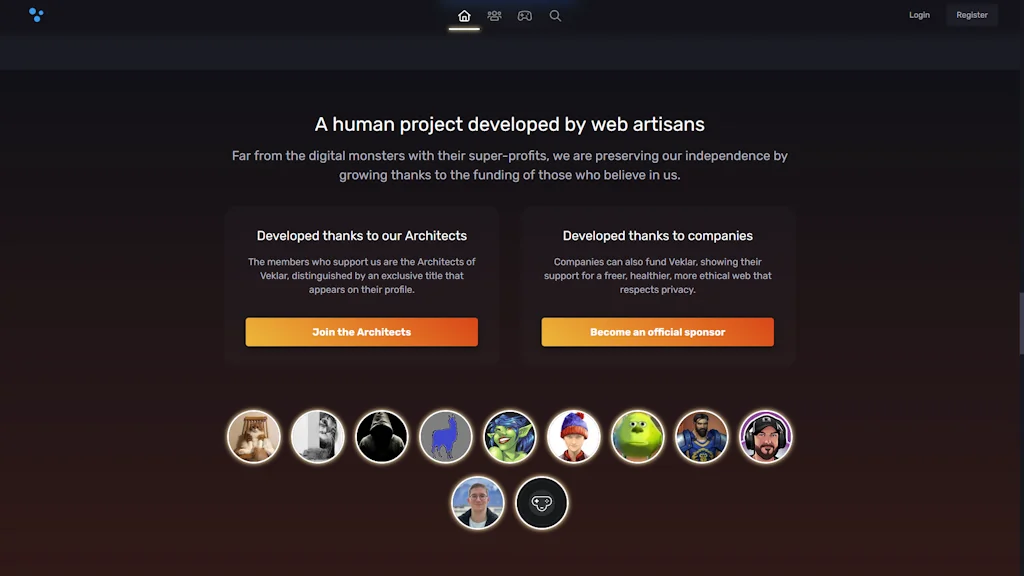This screenshot has width=1024, height=576.
Task: Open the red beanie character avatar
Action: point(573,436)
